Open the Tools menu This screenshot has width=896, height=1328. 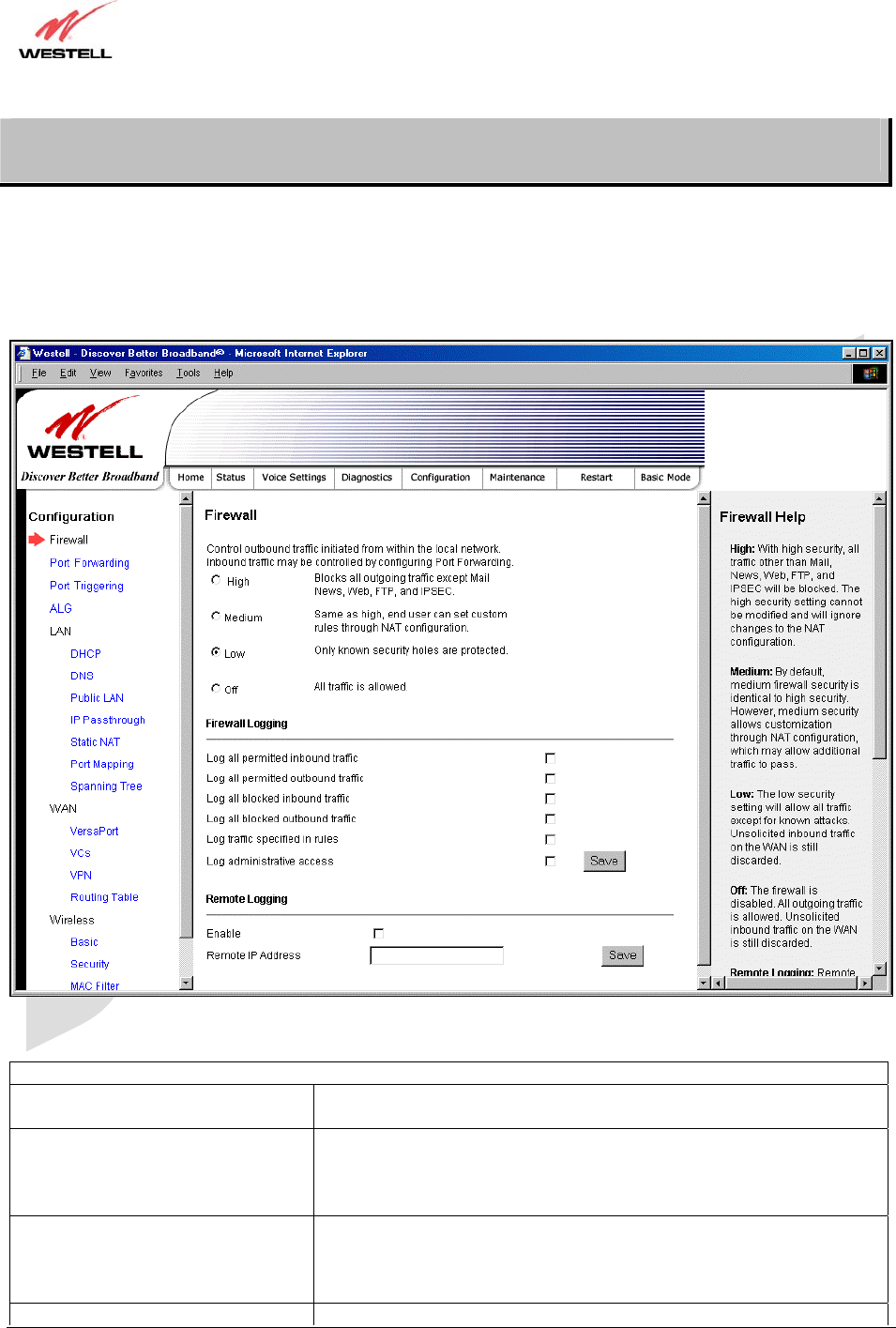pos(189,373)
